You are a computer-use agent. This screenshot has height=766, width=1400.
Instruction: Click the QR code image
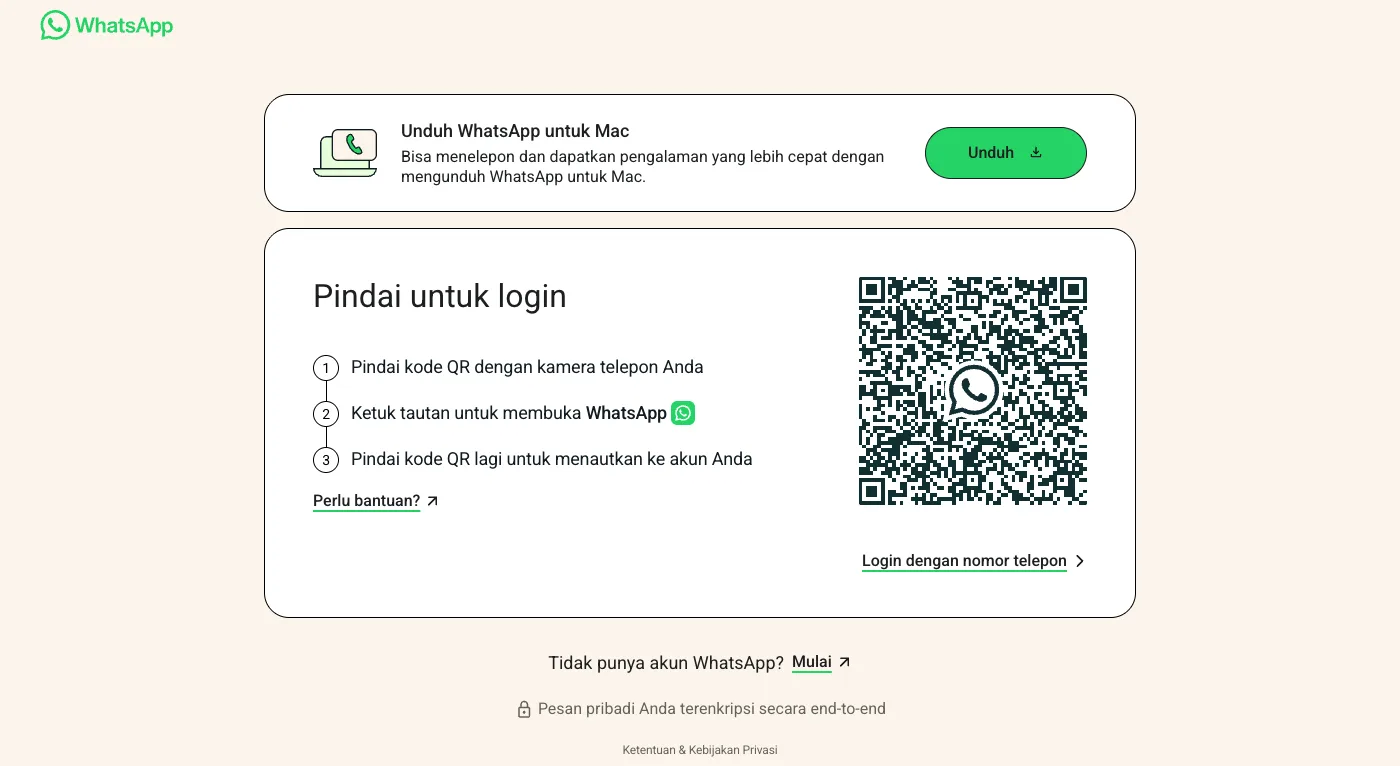973,391
